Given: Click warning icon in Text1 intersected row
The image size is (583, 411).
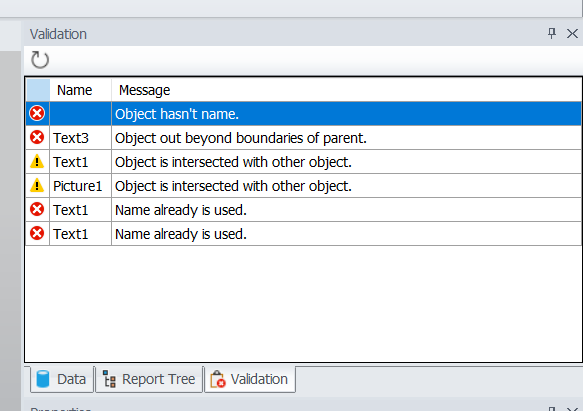Looking at the screenshot, I should pos(37,161).
